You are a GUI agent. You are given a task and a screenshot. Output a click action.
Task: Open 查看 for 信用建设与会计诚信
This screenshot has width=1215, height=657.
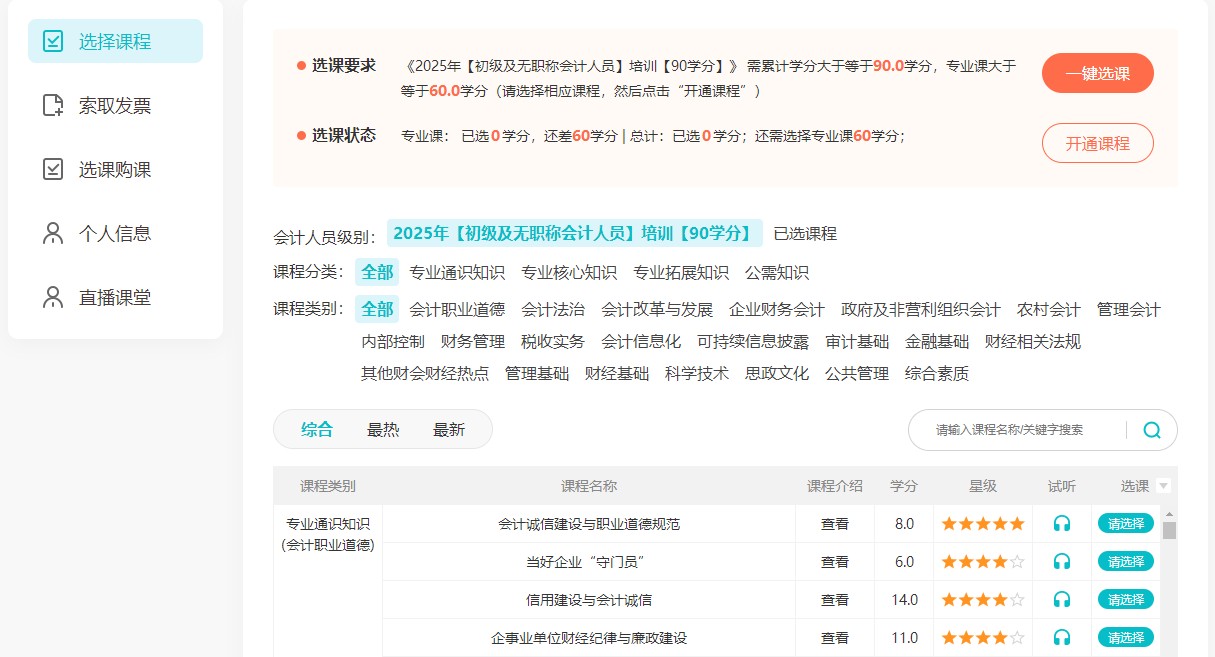834,599
